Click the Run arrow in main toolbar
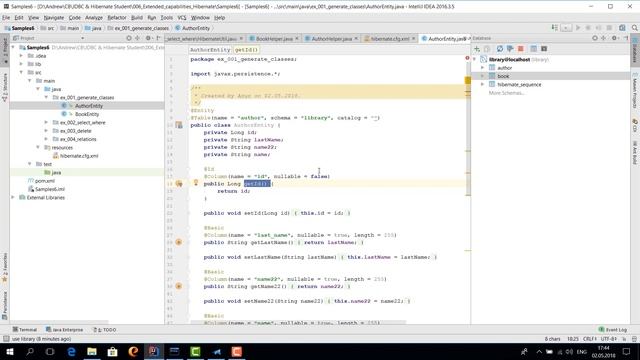 pos(578,28)
